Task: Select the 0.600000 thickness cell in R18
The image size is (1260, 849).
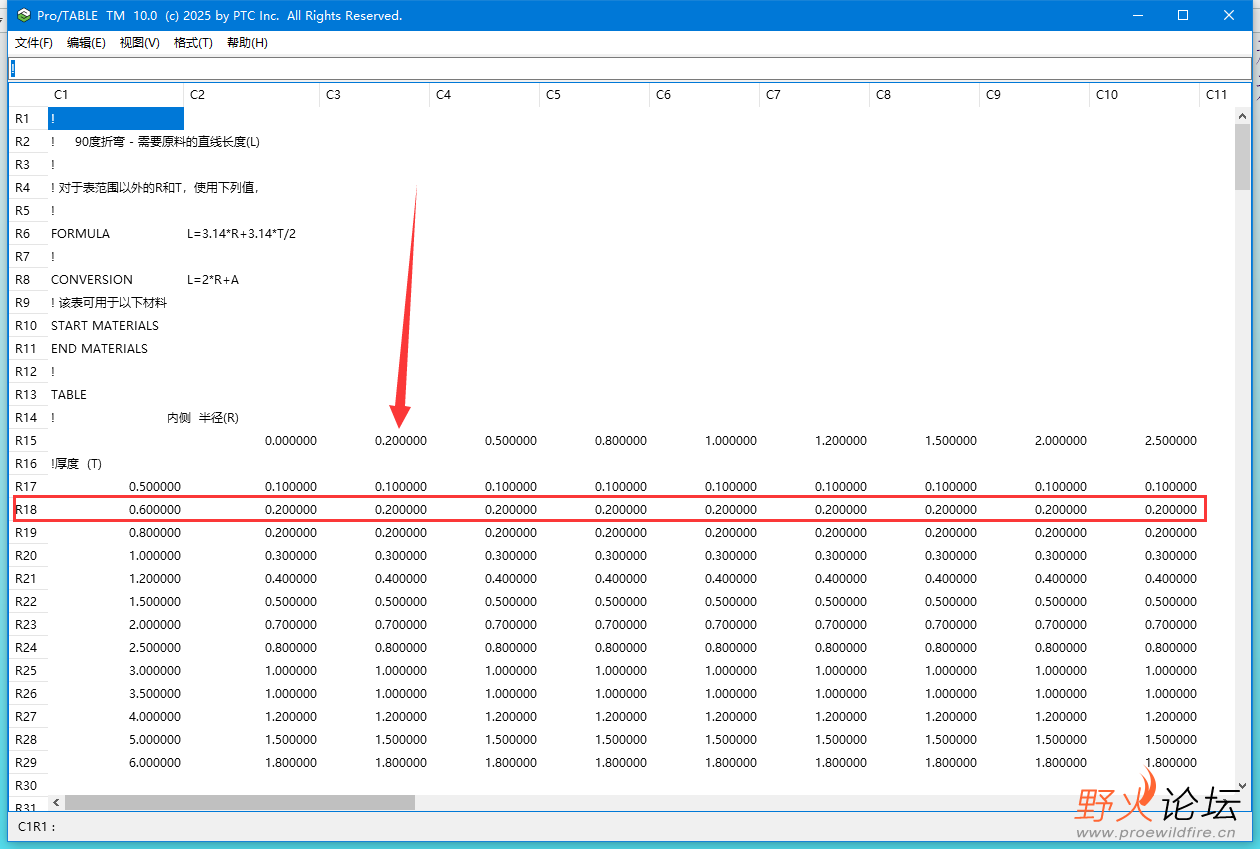Action: [155, 510]
